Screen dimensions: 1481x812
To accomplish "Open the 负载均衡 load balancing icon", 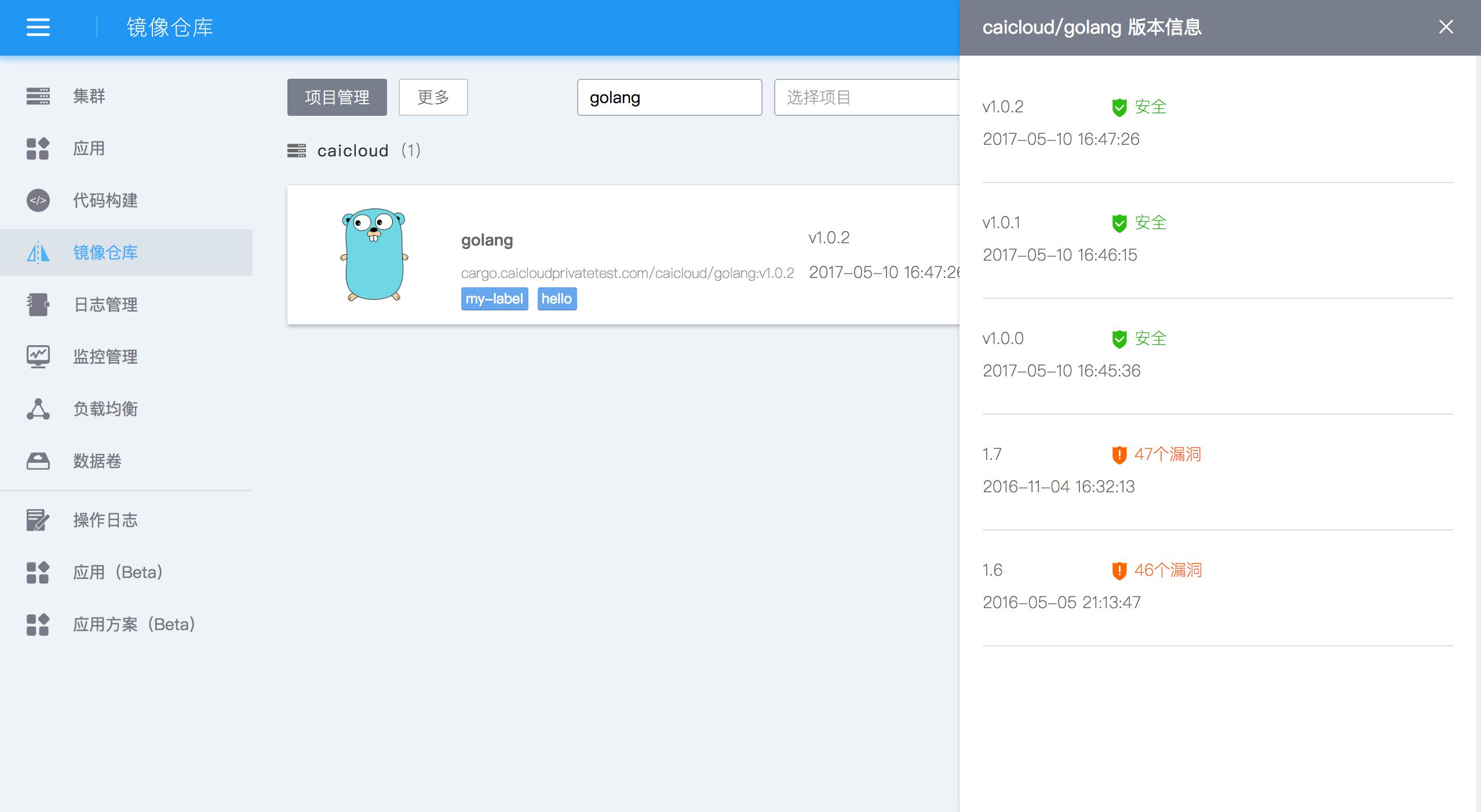I will point(38,409).
